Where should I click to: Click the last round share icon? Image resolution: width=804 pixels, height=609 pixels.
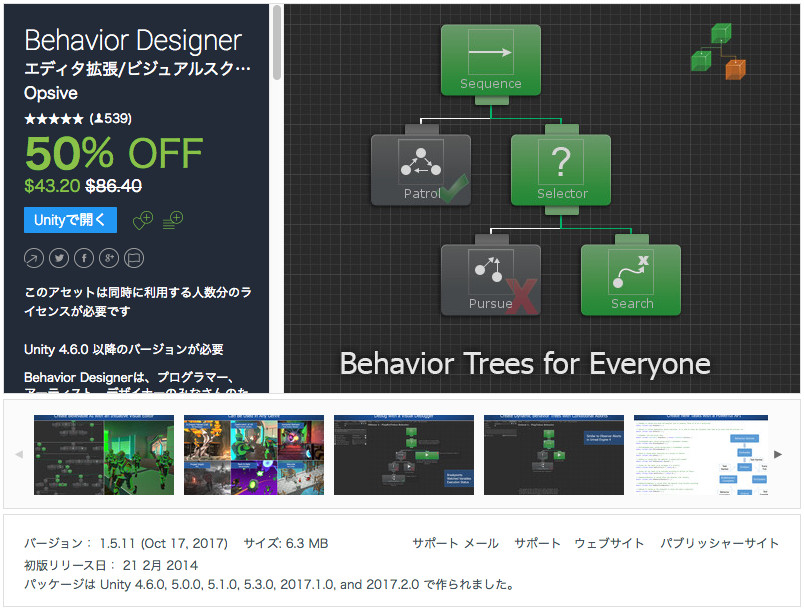(134, 258)
